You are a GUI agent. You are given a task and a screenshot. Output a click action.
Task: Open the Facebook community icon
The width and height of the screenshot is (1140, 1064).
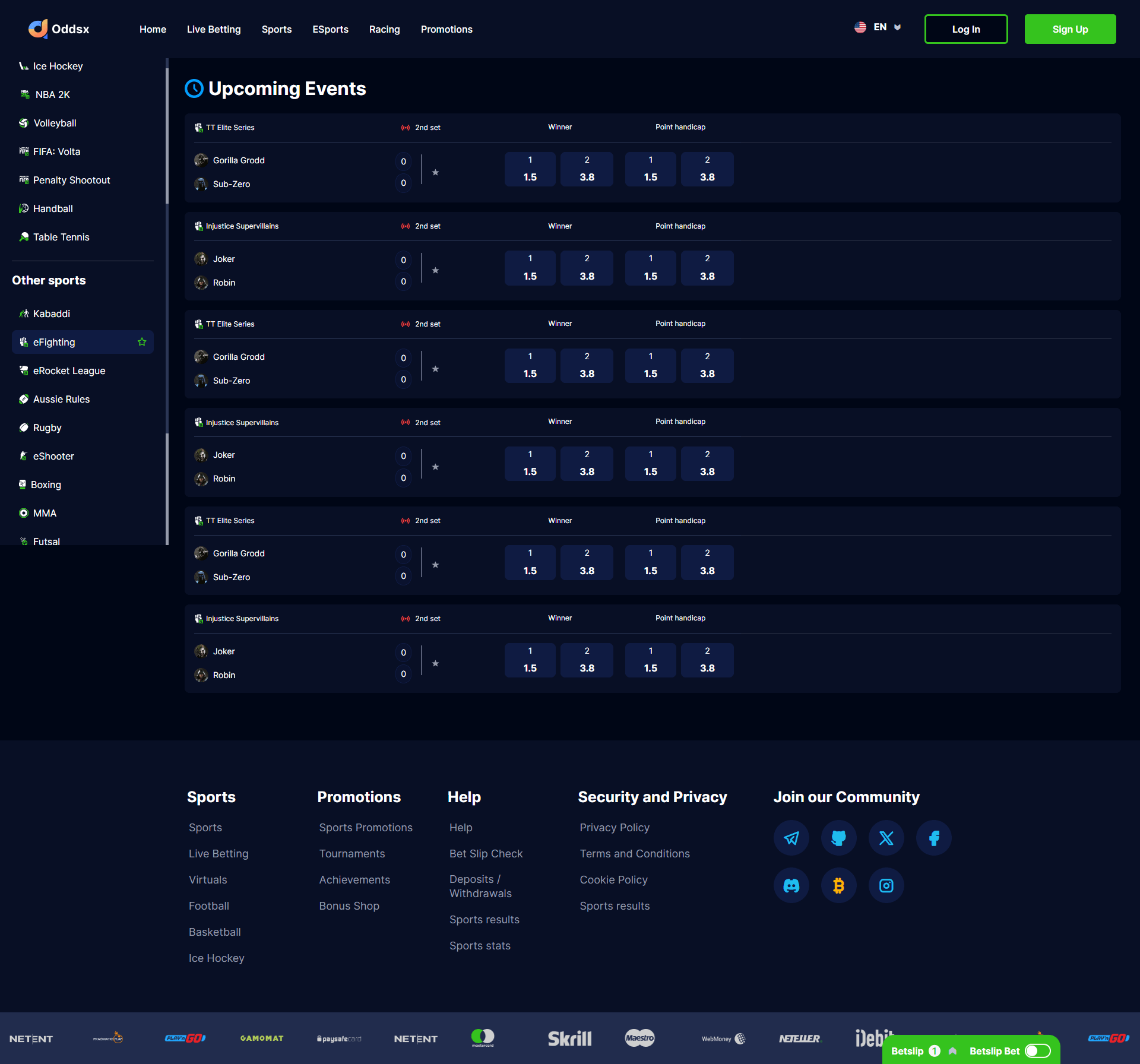point(933,838)
